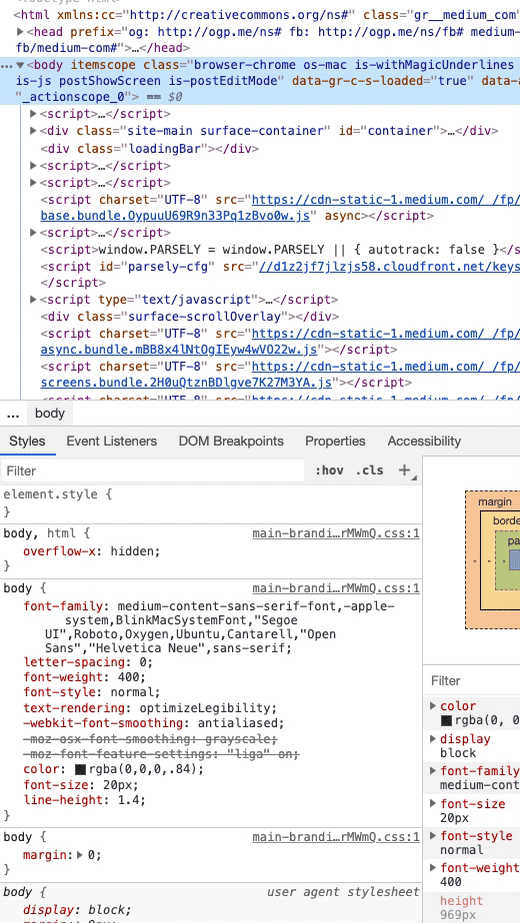Switch to the Styles tab
The height and width of the screenshot is (923, 520).
coord(27,441)
